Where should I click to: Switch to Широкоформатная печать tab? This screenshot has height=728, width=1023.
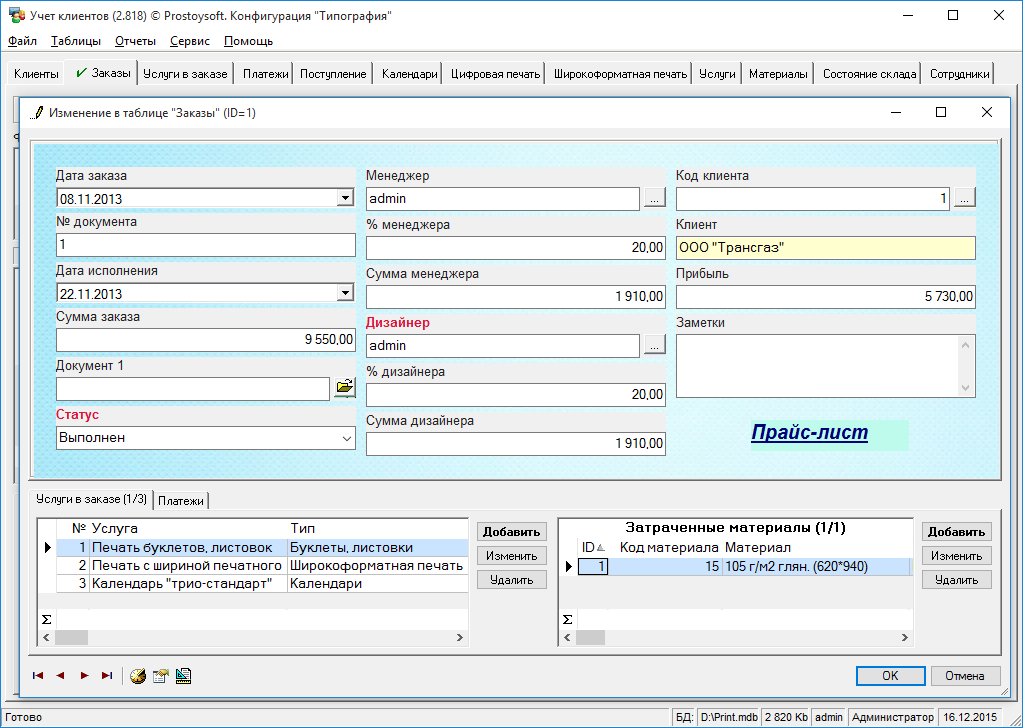(620, 74)
